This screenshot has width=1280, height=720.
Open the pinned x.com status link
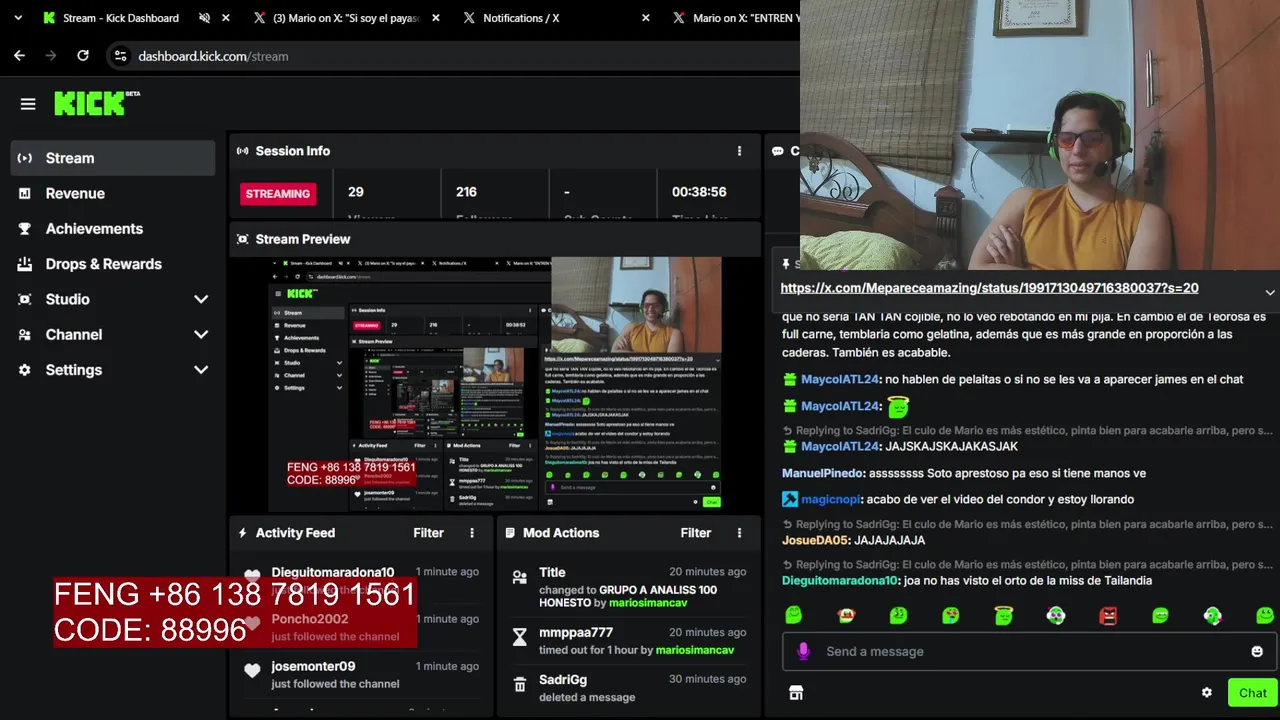(989, 288)
